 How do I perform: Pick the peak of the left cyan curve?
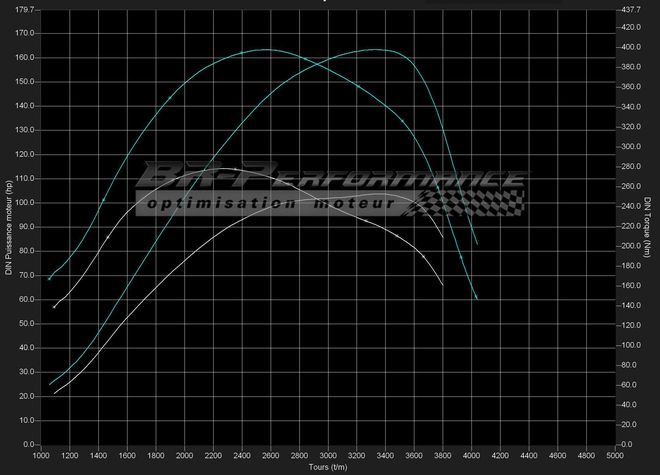pyautogui.click(x=265, y=49)
